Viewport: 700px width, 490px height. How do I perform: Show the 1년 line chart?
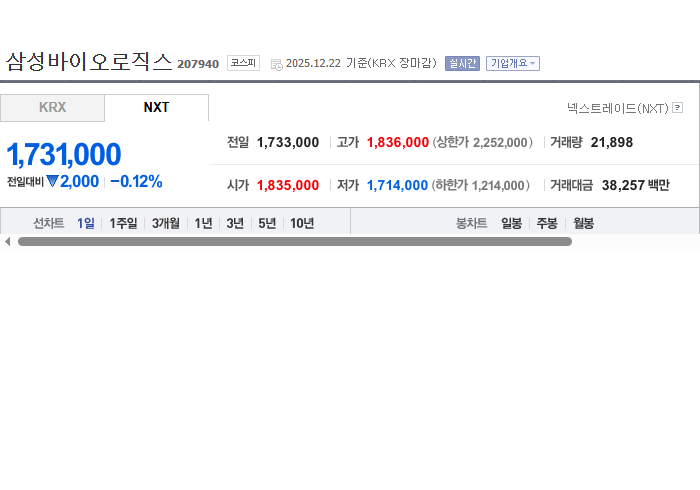click(203, 223)
